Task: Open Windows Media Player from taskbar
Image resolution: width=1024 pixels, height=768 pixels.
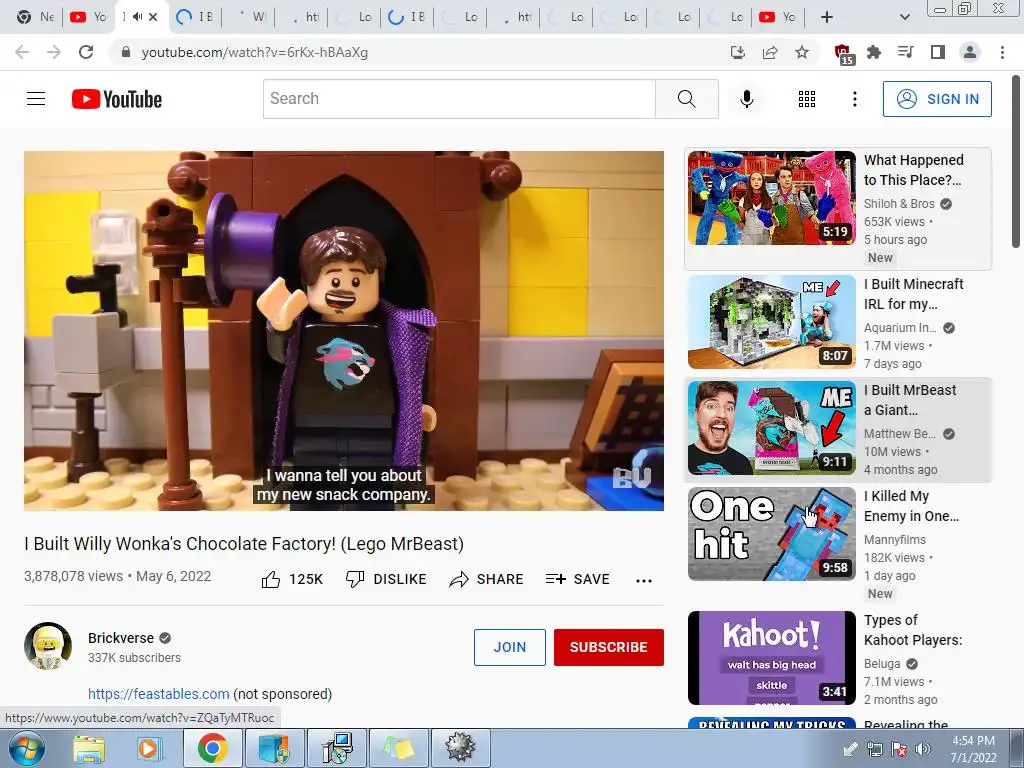Action: [x=148, y=748]
